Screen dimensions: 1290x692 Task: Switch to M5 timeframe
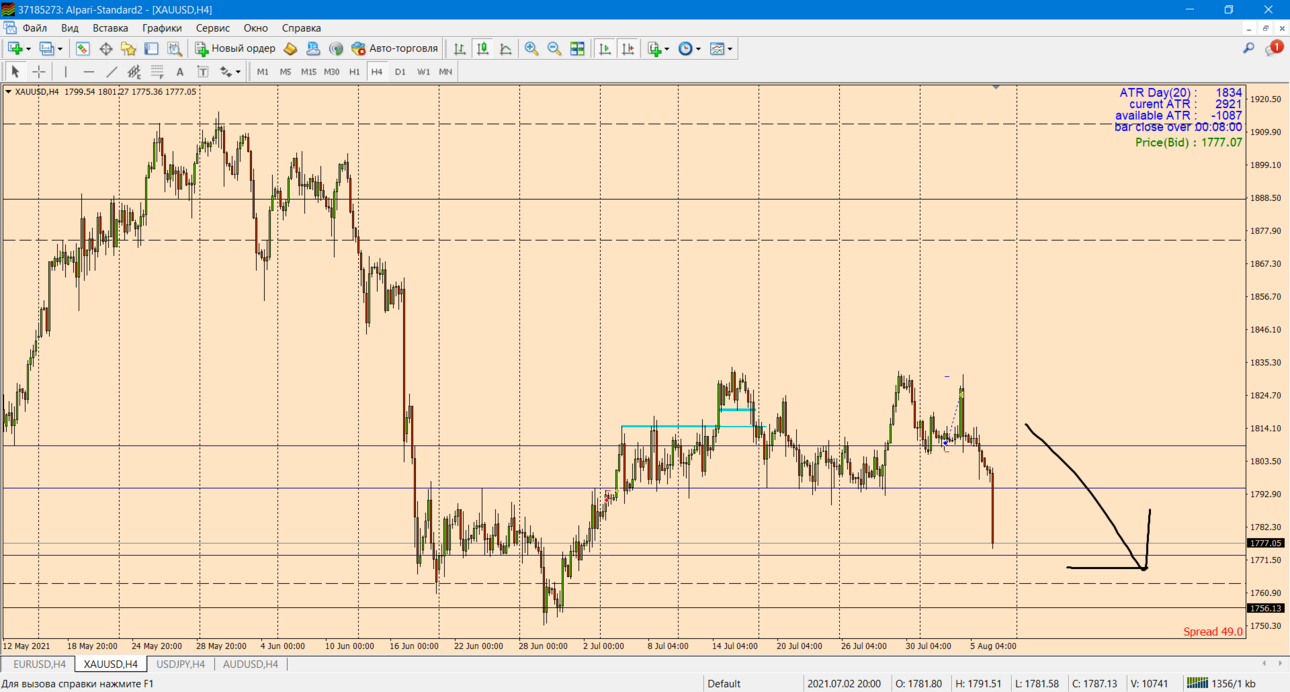point(285,72)
